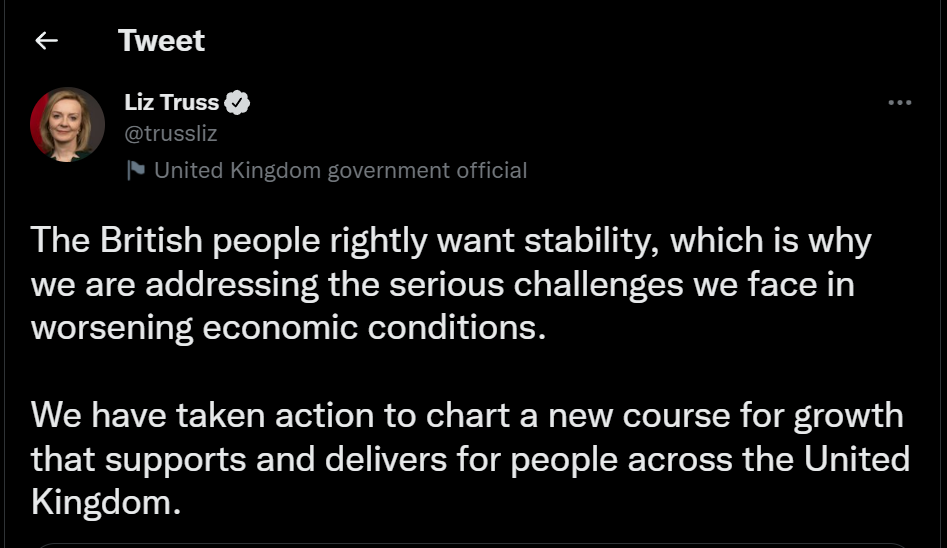Click the United Kingdom government official label

coord(340,171)
